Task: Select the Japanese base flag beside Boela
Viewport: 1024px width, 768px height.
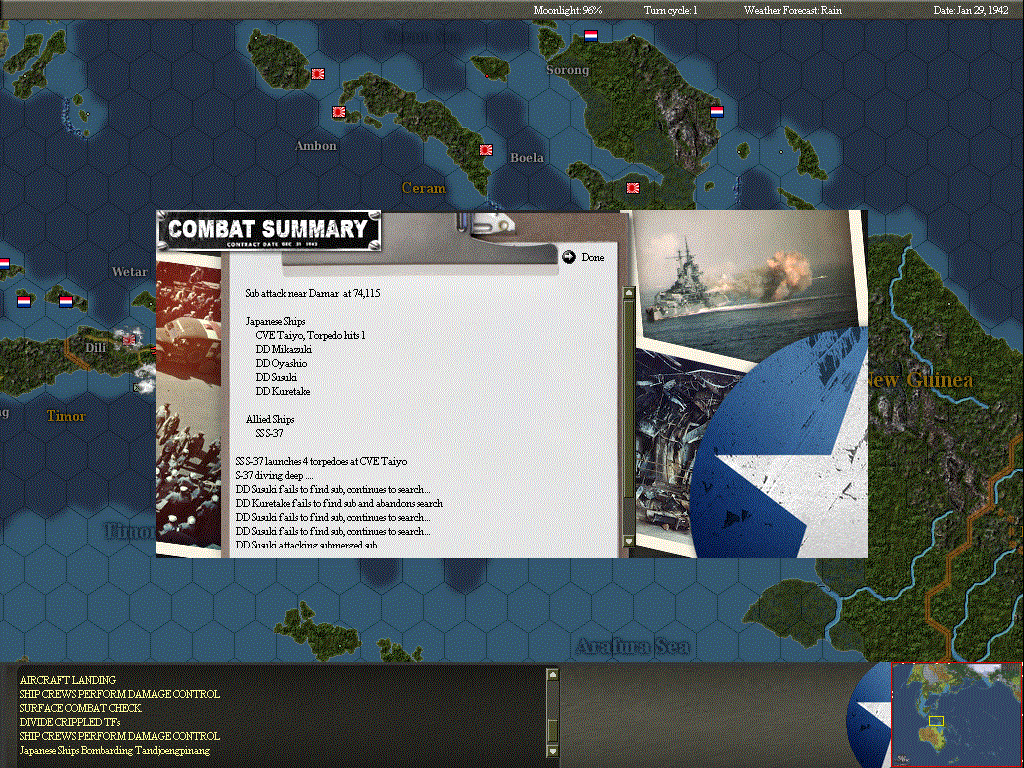Action: [486, 150]
